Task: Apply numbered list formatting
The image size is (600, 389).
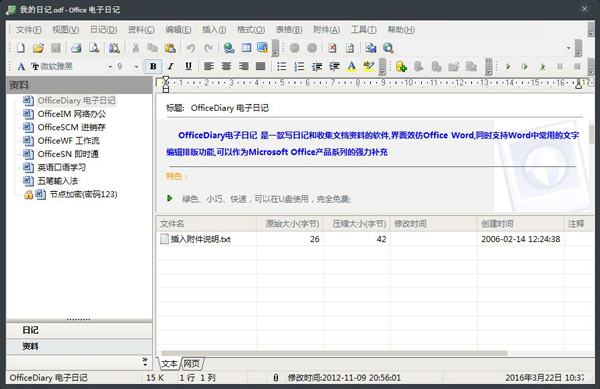Action: pyautogui.click(x=299, y=67)
